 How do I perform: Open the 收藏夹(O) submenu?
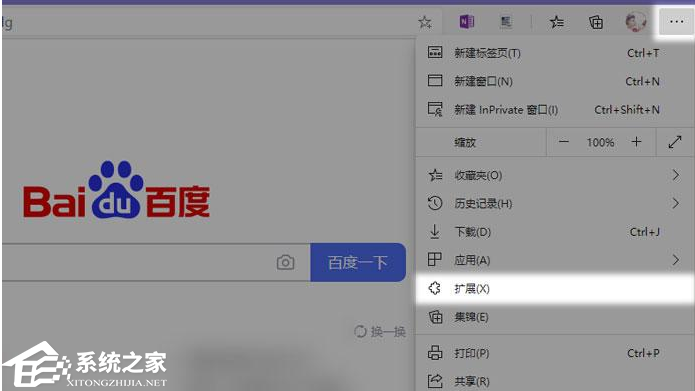pyautogui.click(x=555, y=176)
